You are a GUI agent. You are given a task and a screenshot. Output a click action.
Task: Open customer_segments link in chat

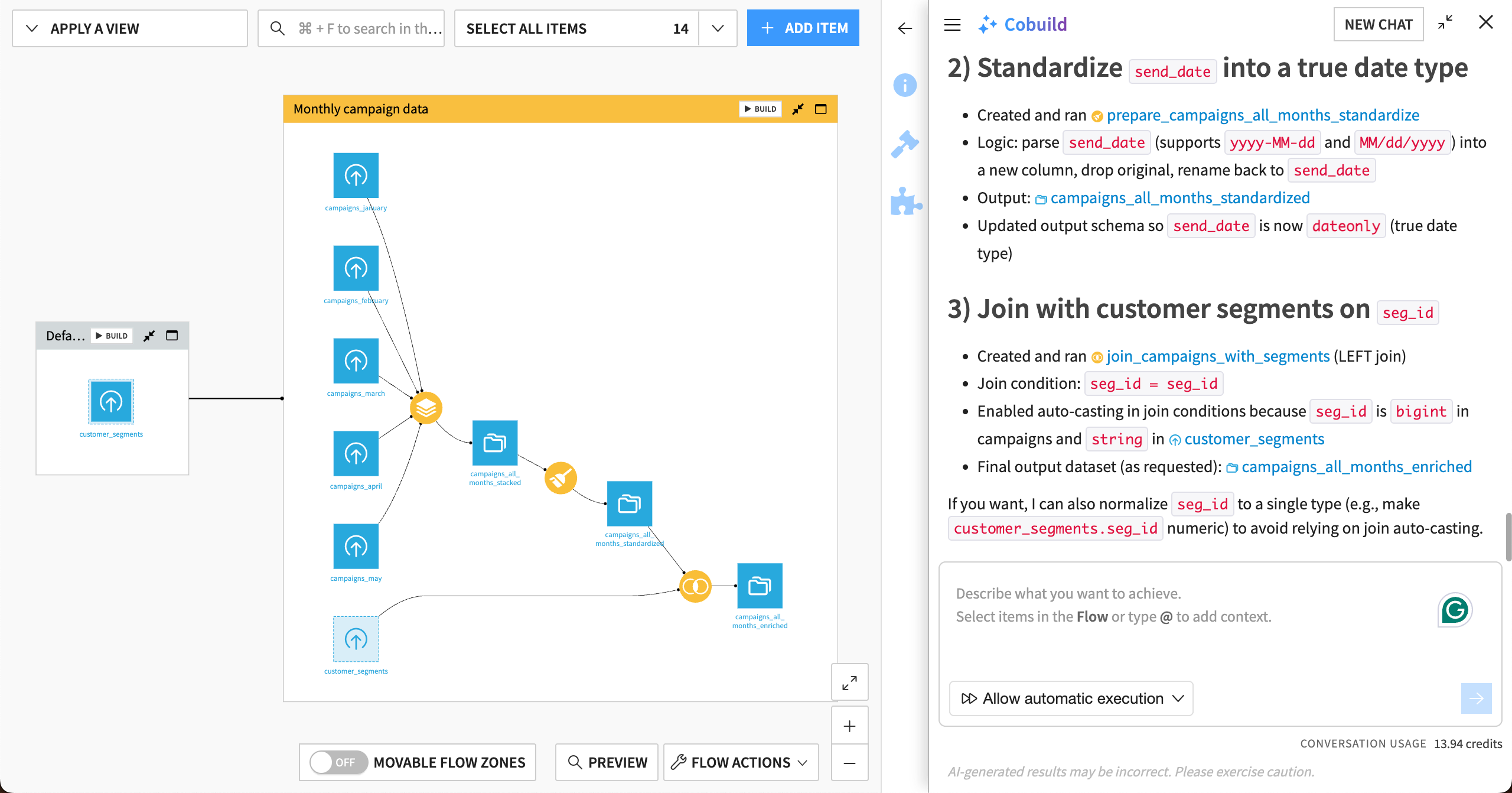pyautogui.click(x=1254, y=439)
